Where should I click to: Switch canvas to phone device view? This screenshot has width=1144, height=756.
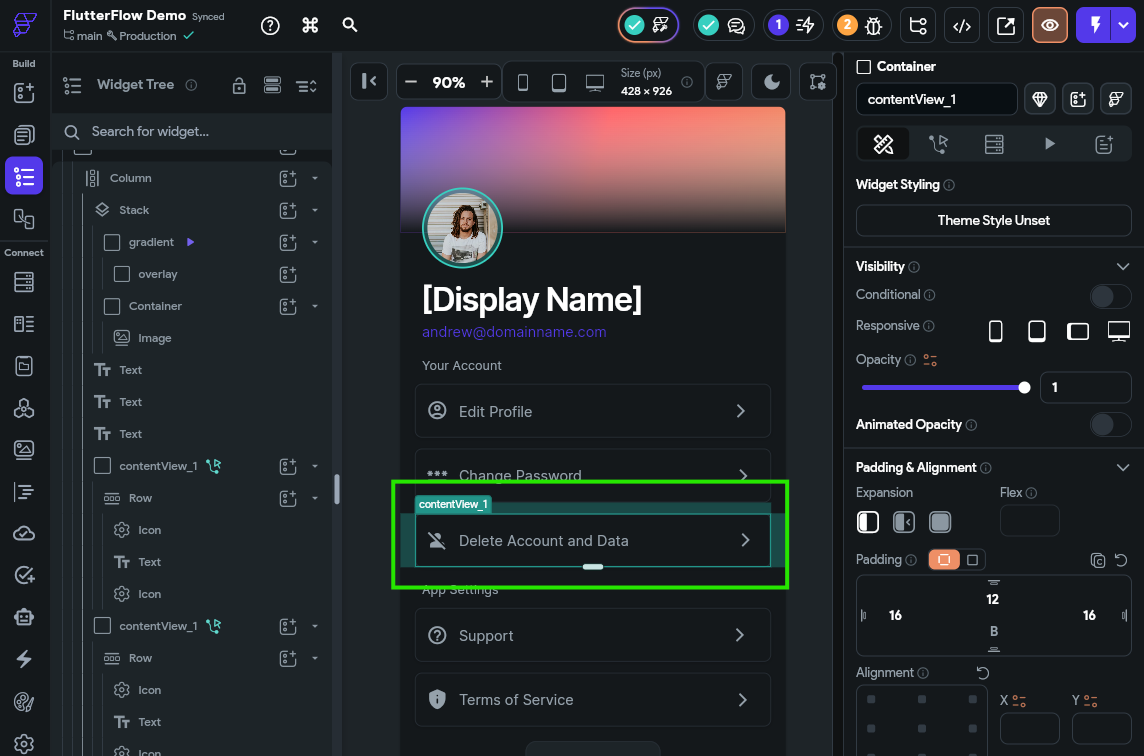point(522,82)
